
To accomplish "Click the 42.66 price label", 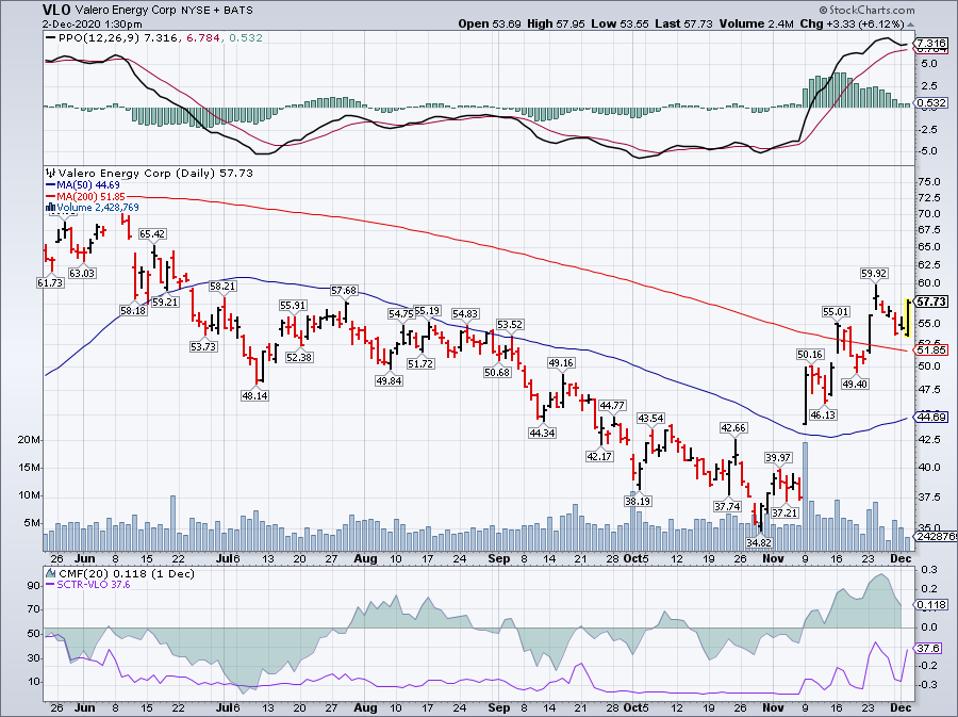I will 733,428.
